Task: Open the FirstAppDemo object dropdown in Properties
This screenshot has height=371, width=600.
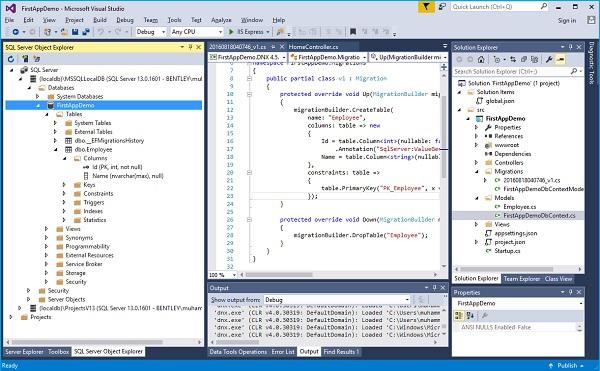Action: point(519,303)
